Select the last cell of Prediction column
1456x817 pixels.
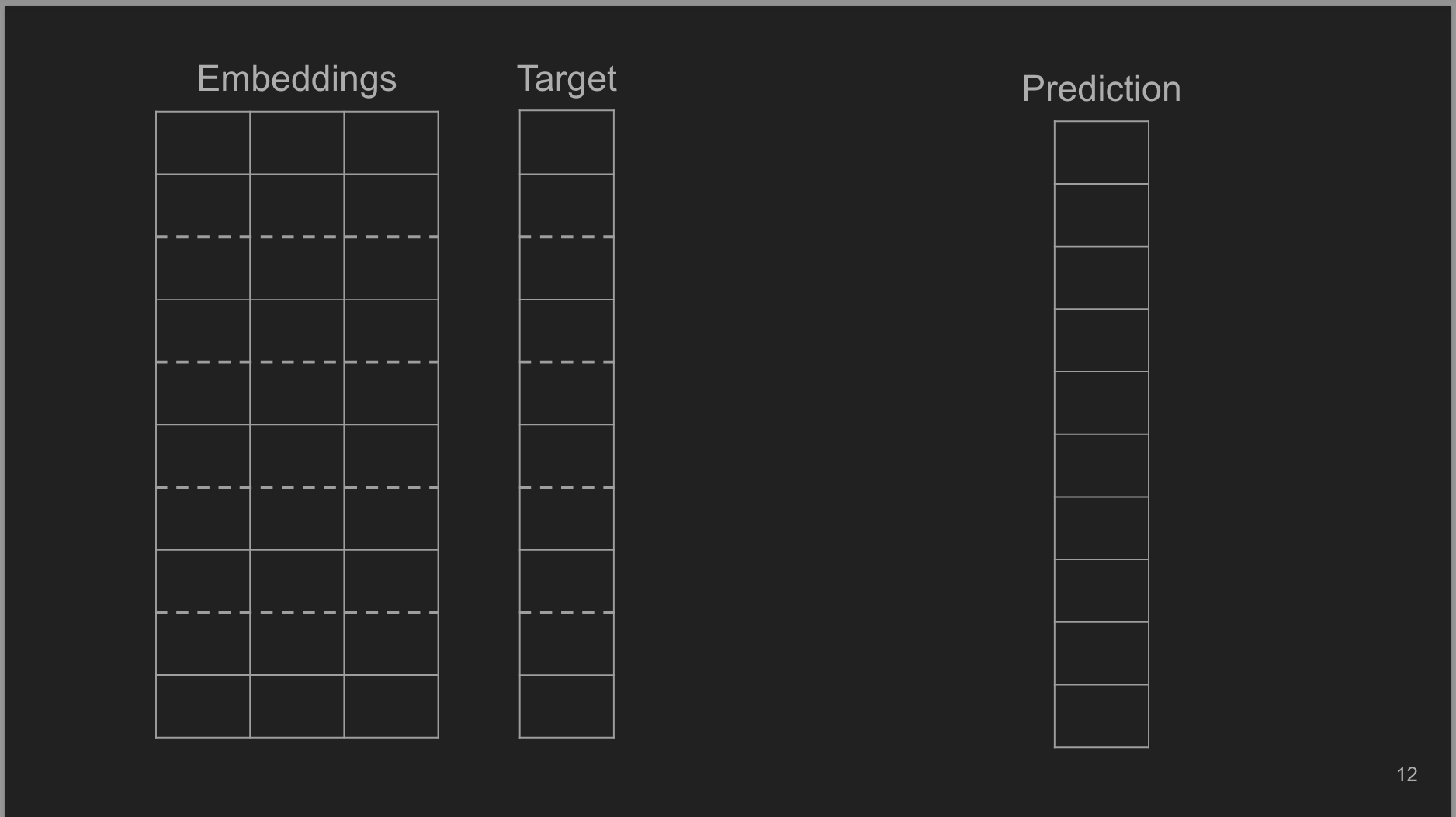click(x=1101, y=716)
